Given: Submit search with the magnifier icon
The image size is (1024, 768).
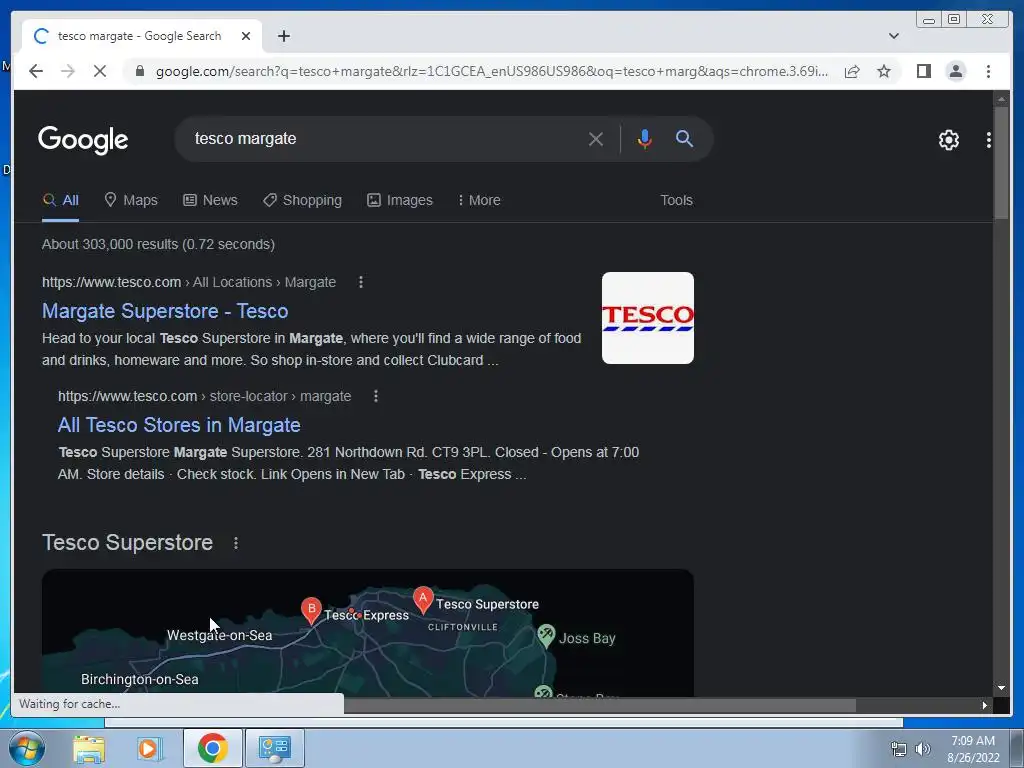Looking at the screenshot, I should 684,138.
